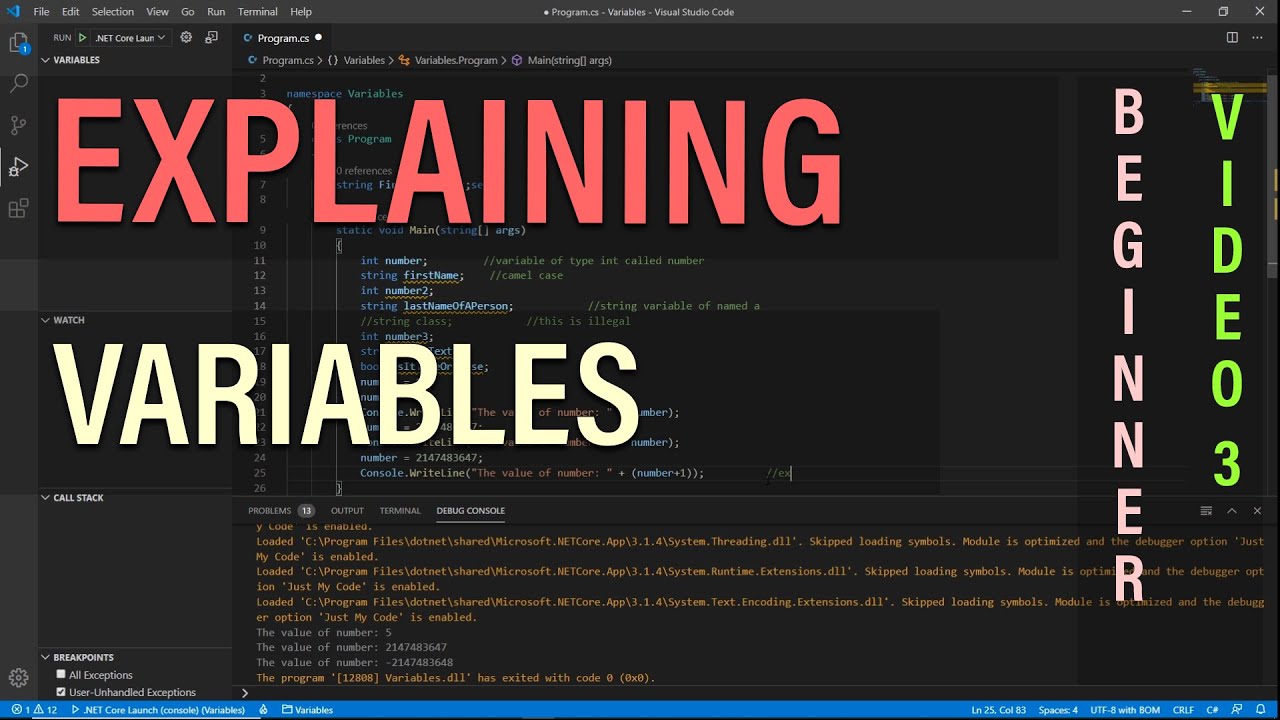Click code line 25 Console.WriteLine
This screenshot has height=720, width=1280.
[x=532, y=473]
